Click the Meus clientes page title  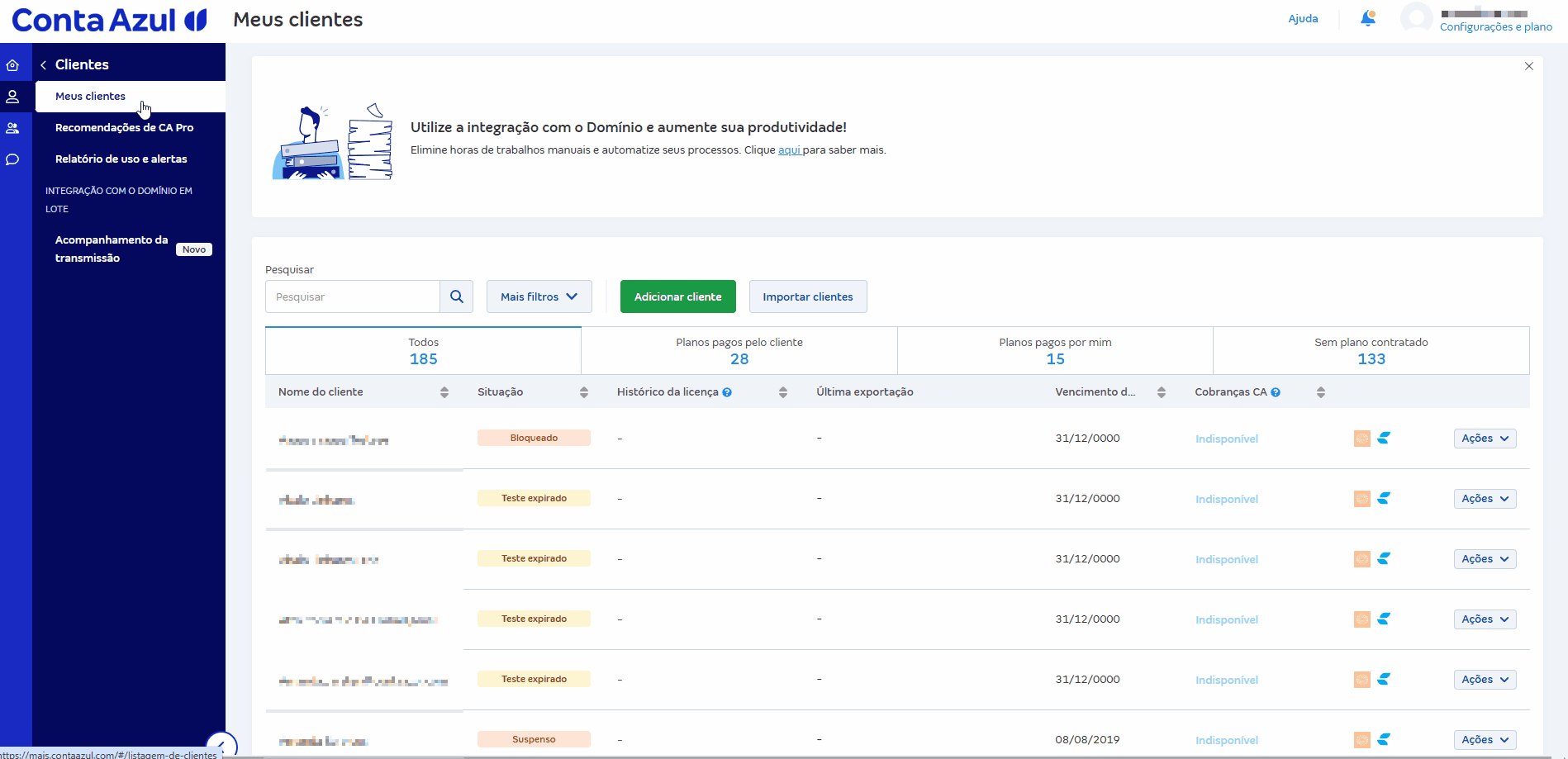(x=298, y=20)
